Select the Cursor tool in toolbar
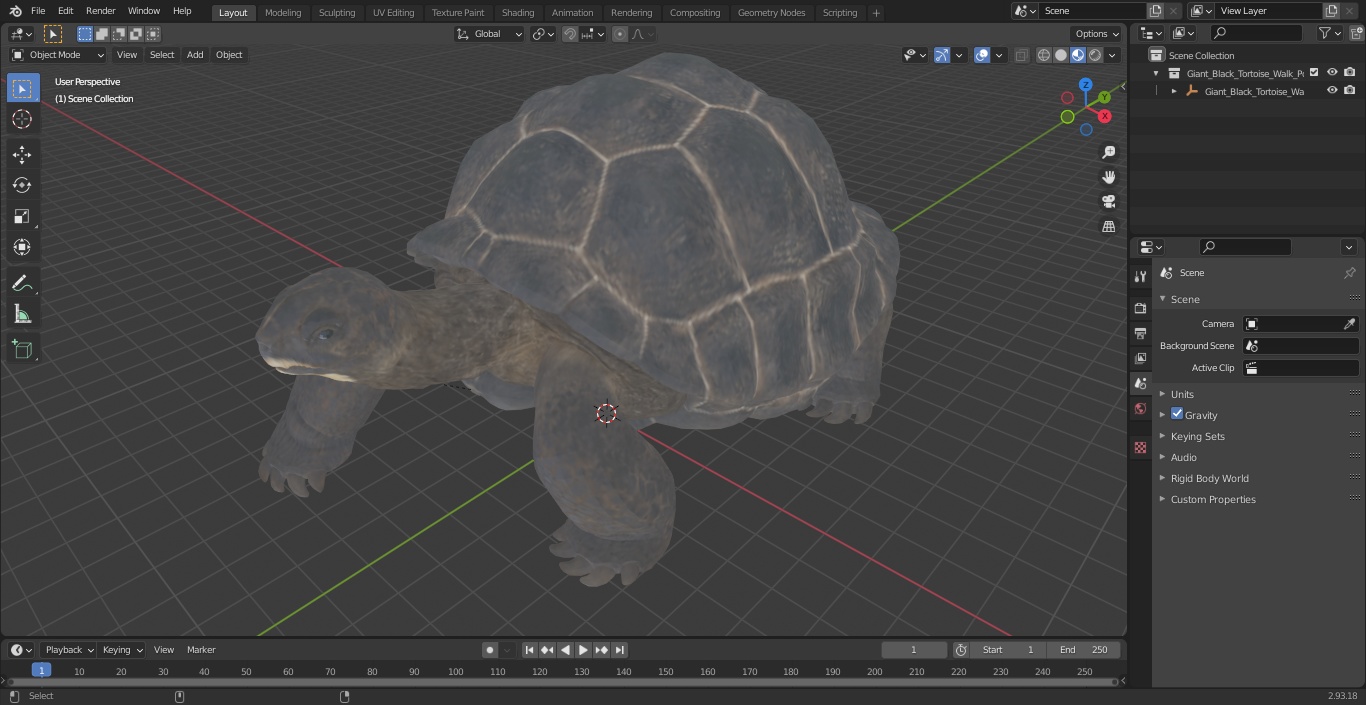 click(x=22, y=119)
